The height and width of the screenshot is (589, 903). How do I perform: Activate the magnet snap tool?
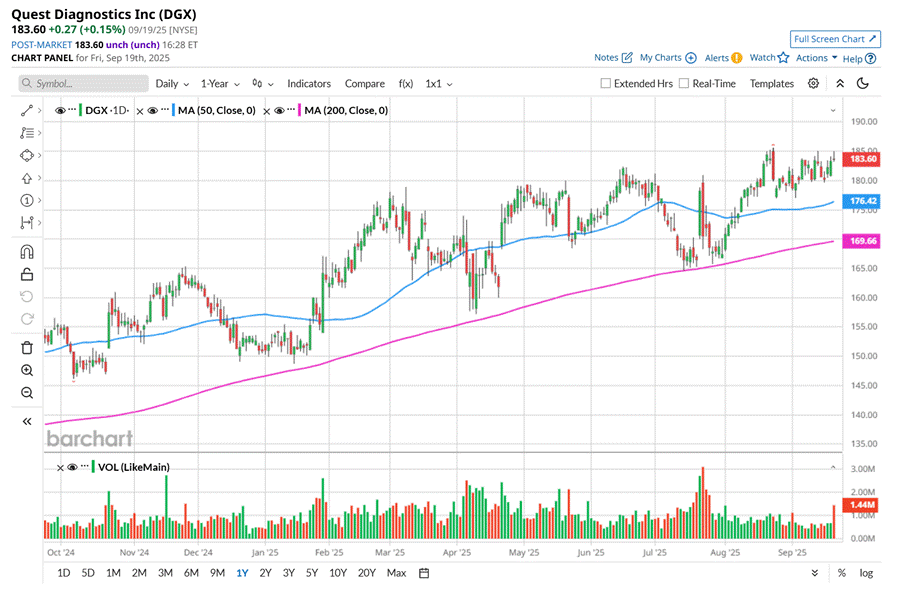pos(27,252)
